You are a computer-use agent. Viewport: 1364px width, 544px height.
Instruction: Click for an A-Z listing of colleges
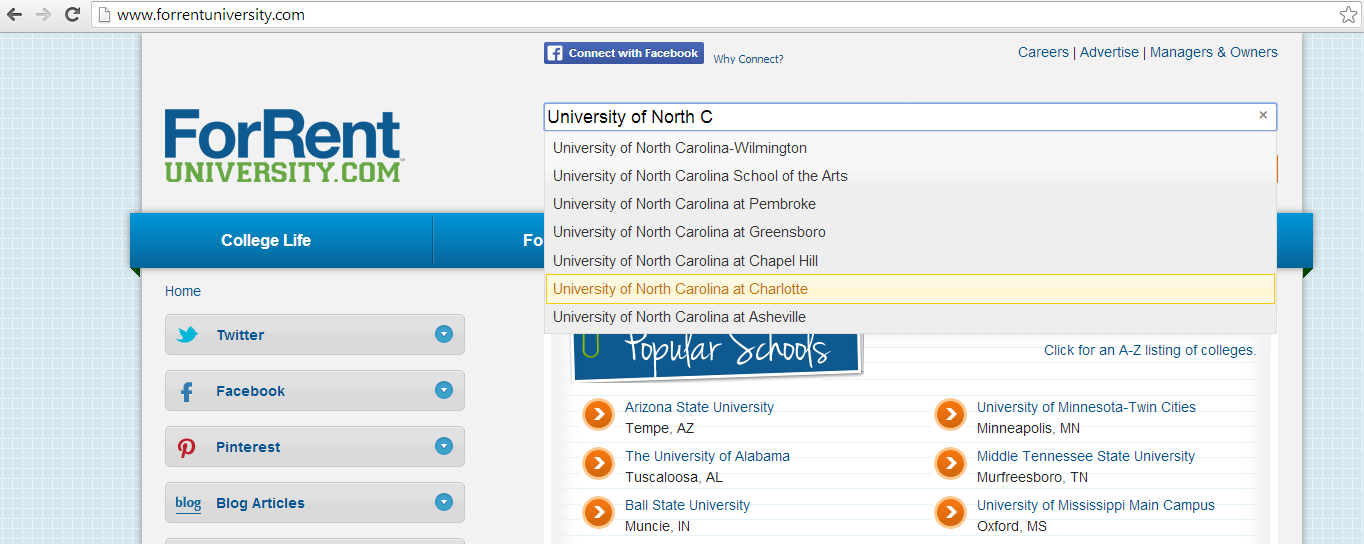(x=1150, y=350)
